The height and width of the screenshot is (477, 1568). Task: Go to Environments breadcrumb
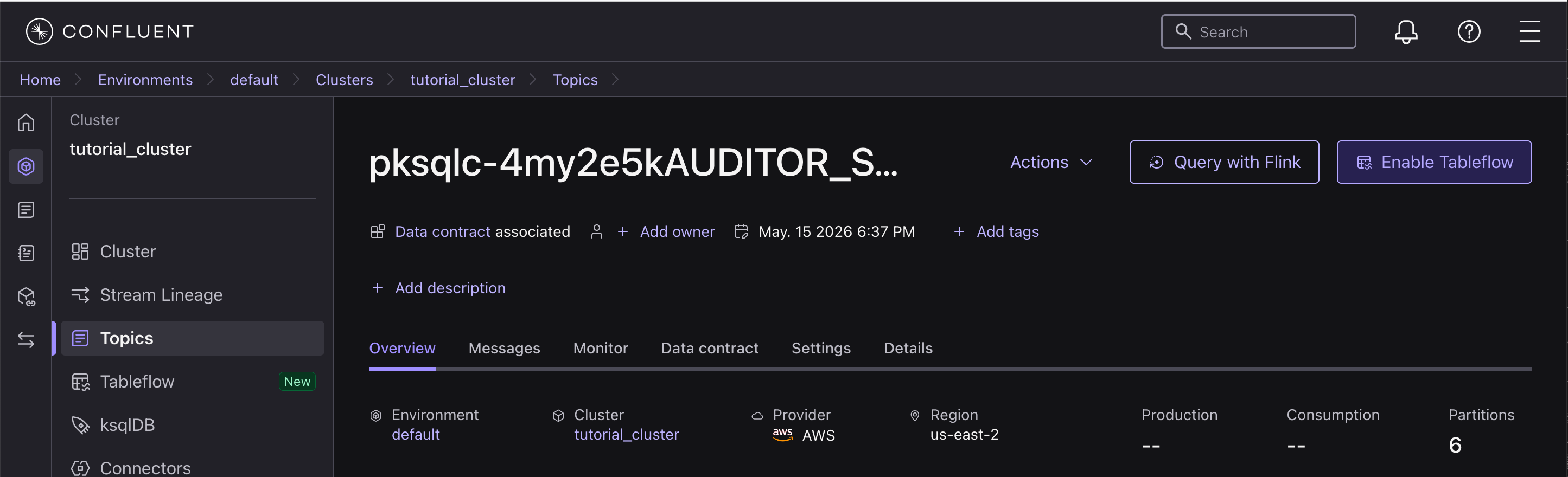pyautogui.click(x=145, y=80)
